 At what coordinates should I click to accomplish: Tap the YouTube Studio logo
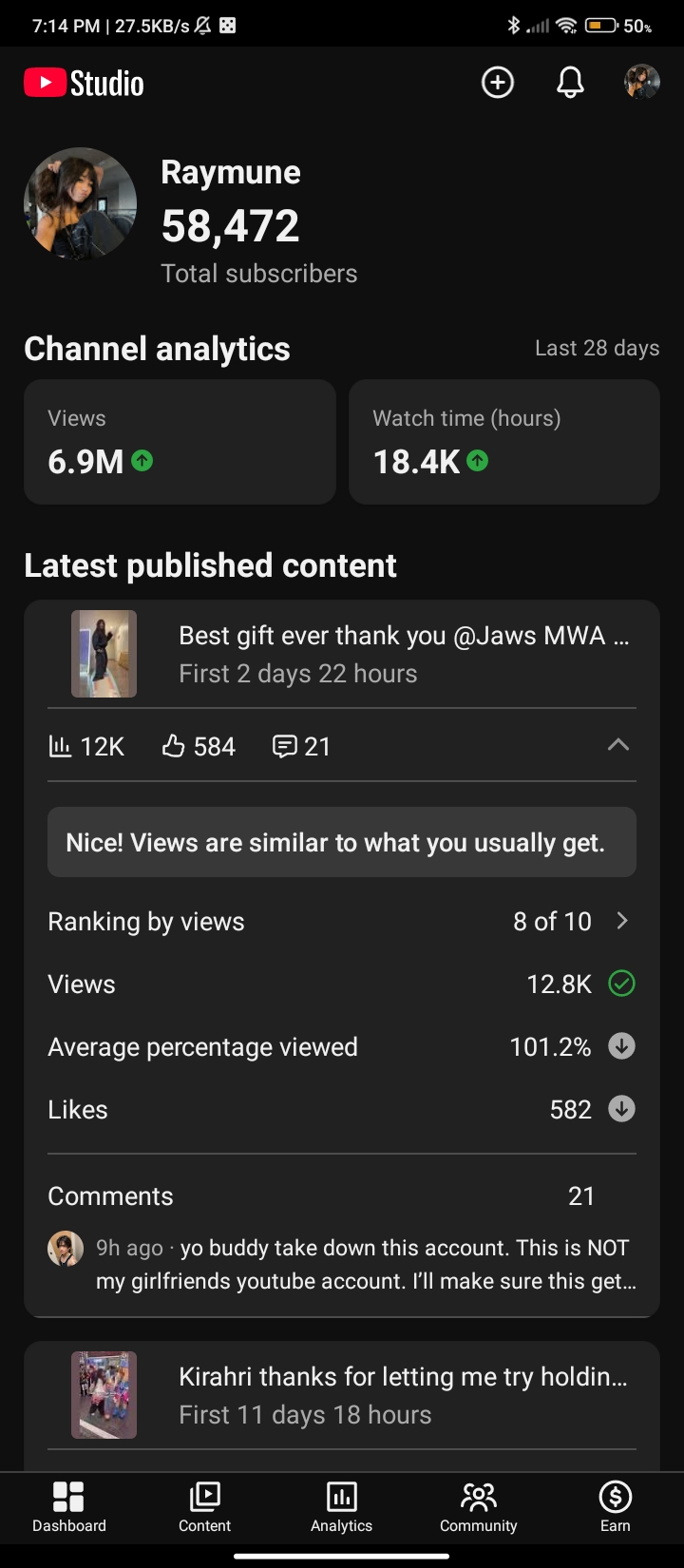[84, 83]
